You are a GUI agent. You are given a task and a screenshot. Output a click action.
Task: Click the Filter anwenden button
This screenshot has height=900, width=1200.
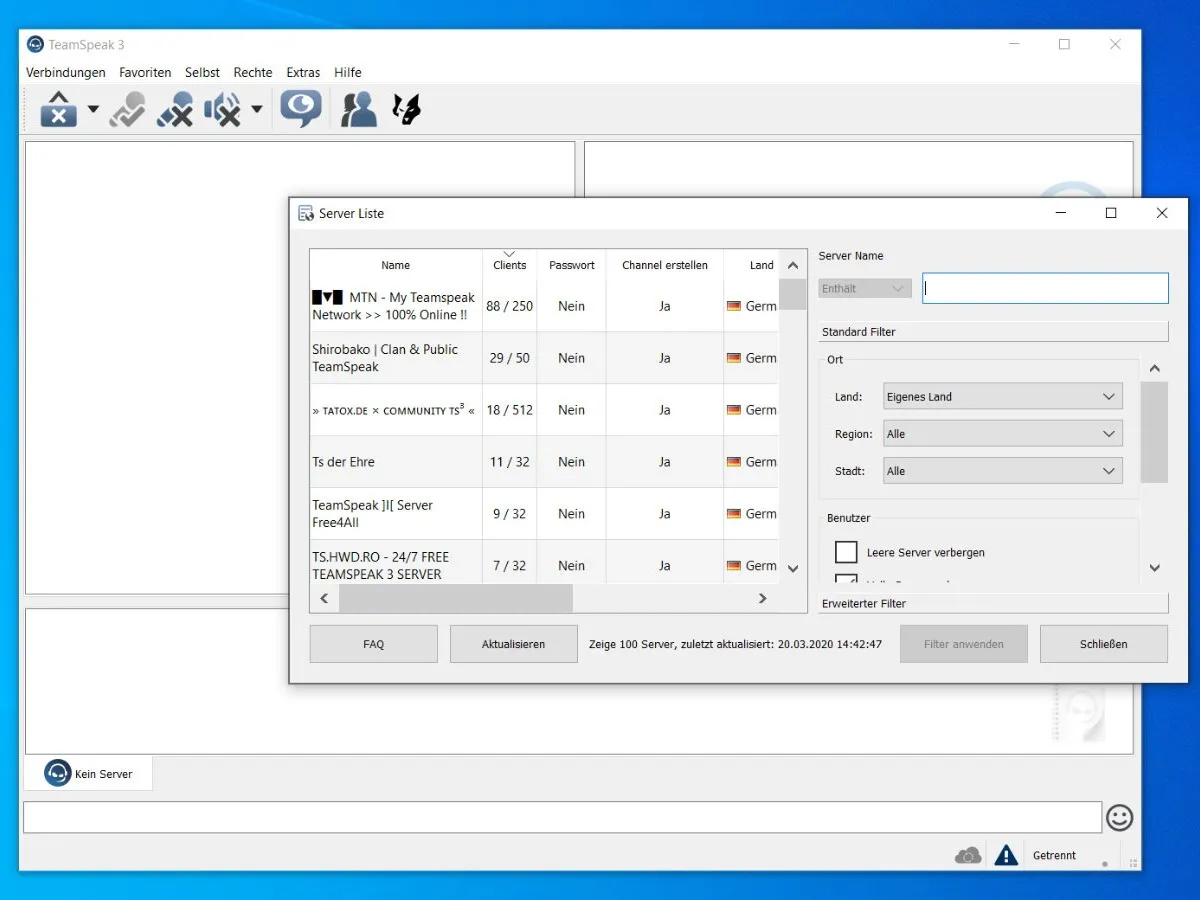(x=963, y=644)
